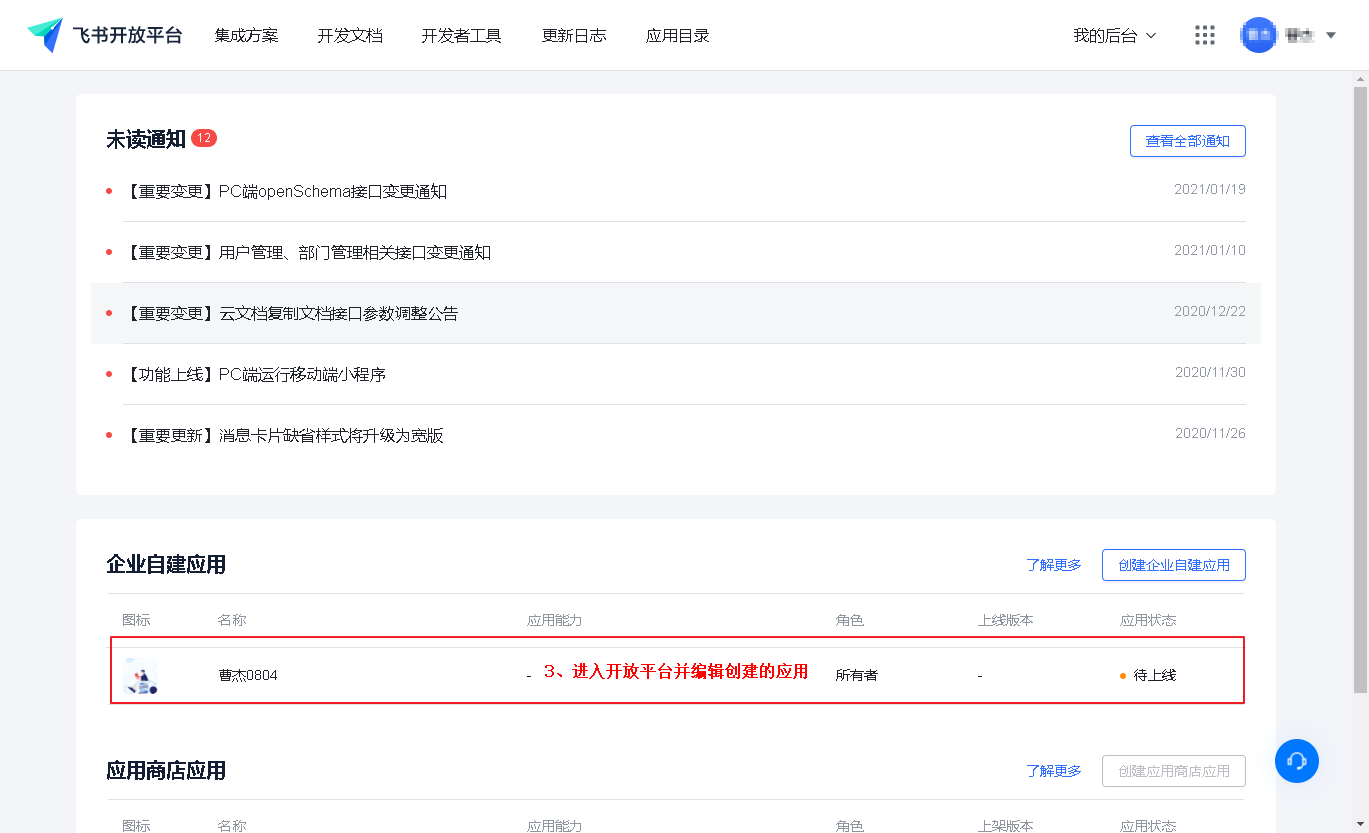Click the user avatar in header
This screenshot has height=833, width=1369.
click(x=1258, y=35)
